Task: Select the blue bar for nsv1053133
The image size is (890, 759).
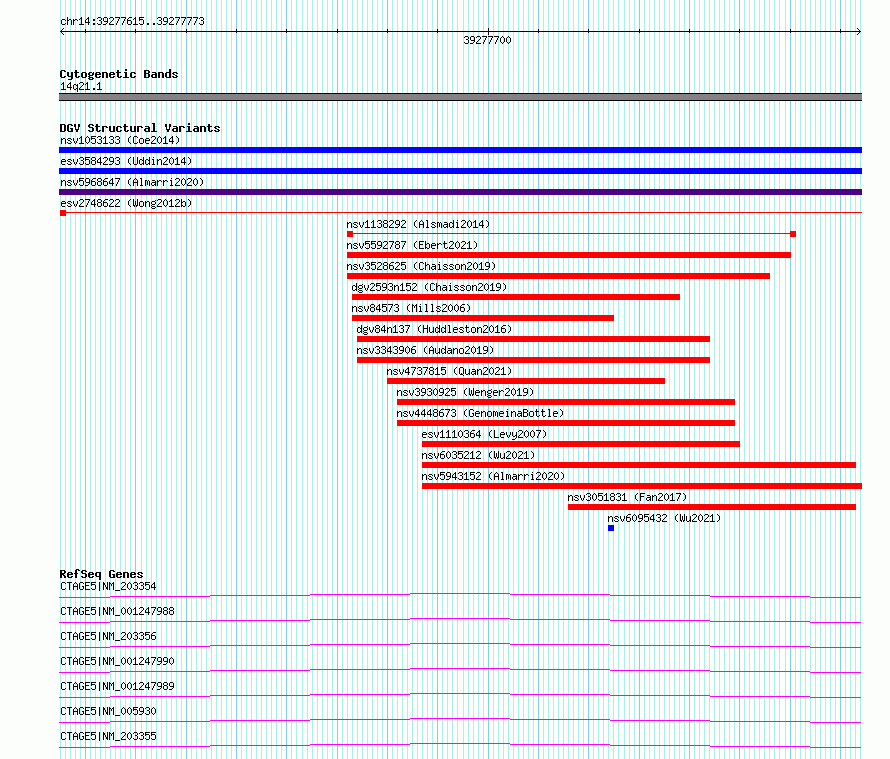Action: pyautogui.click(x=460, y=150)
